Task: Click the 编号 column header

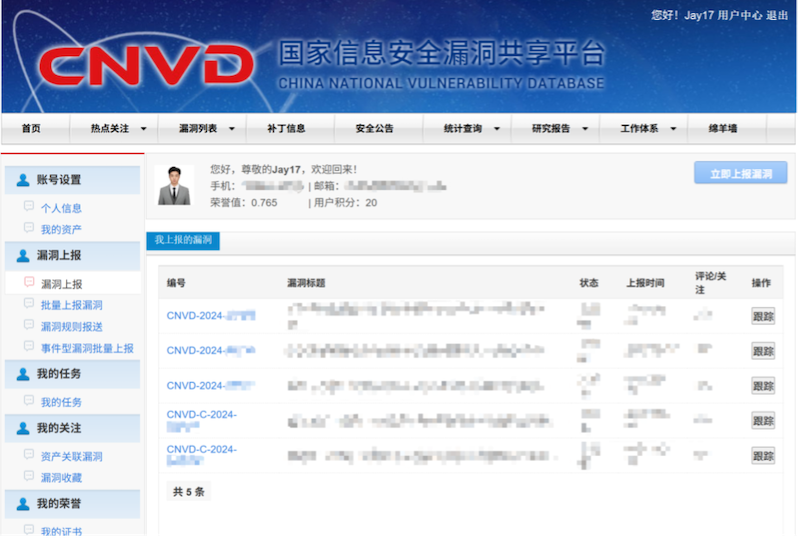Action: [x=176, y=283]
